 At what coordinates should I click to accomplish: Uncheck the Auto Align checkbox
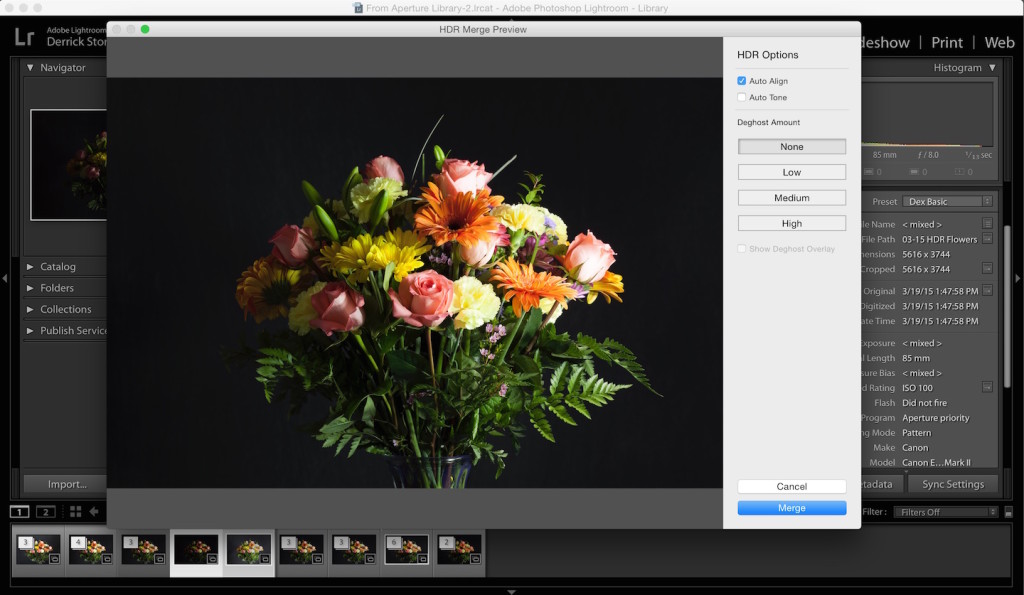(742, 81)
